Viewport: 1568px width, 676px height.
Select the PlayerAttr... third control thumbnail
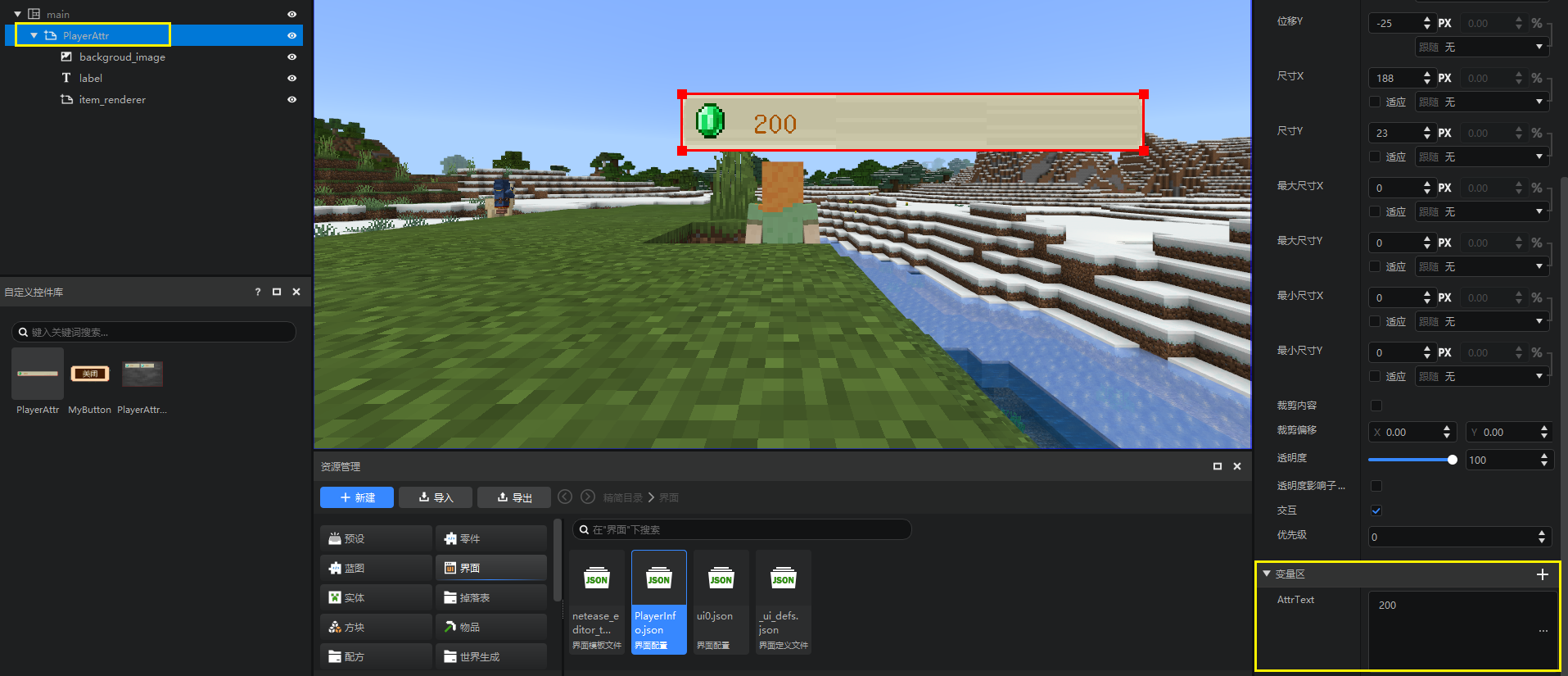(x=142, y=374)
